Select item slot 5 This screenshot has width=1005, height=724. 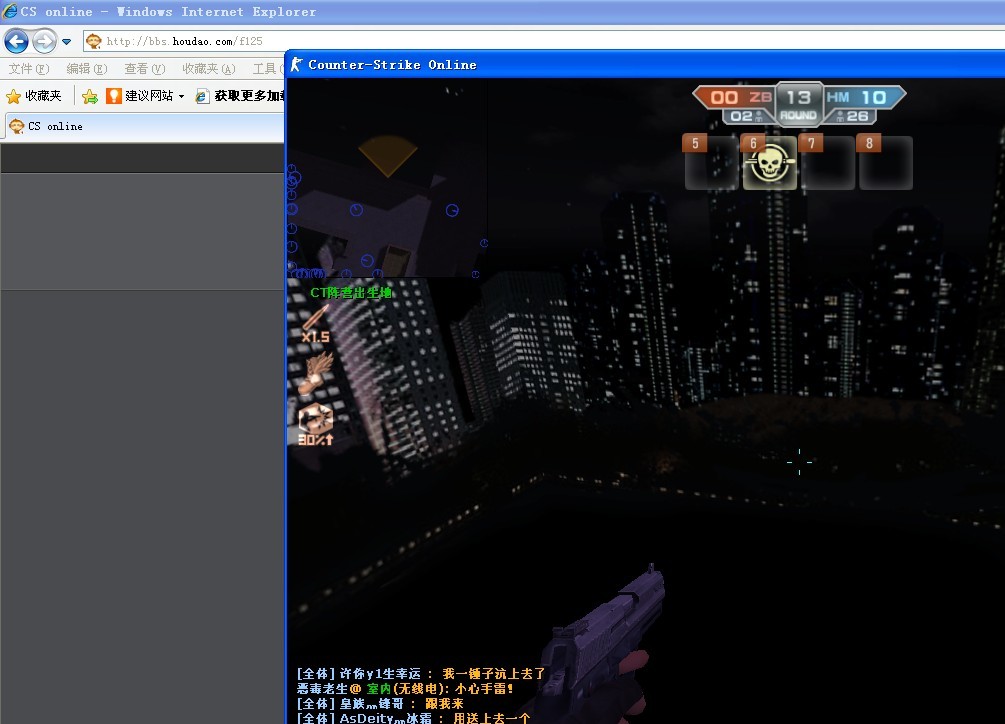(x=710, y=162)
